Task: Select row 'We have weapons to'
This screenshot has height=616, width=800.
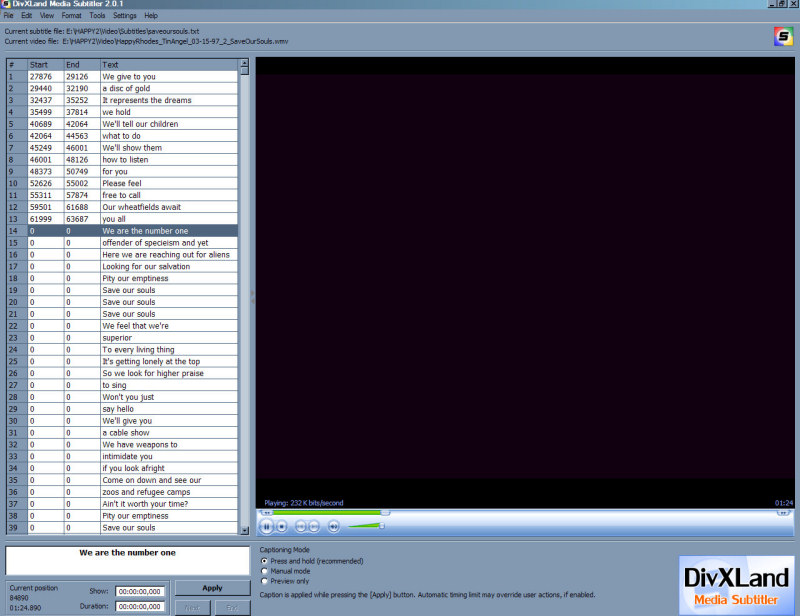Action: pos(122,445)
